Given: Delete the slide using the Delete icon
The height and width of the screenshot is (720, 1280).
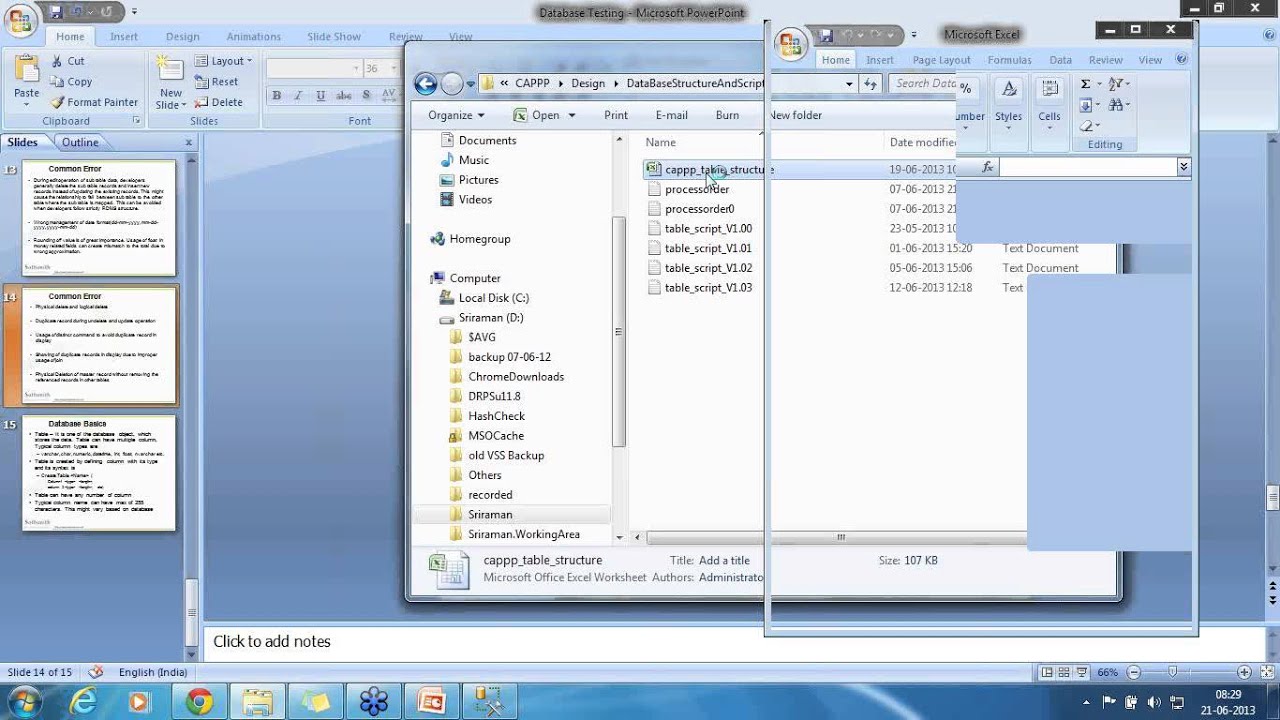Looking at the screenshot, I should (201, 102).
